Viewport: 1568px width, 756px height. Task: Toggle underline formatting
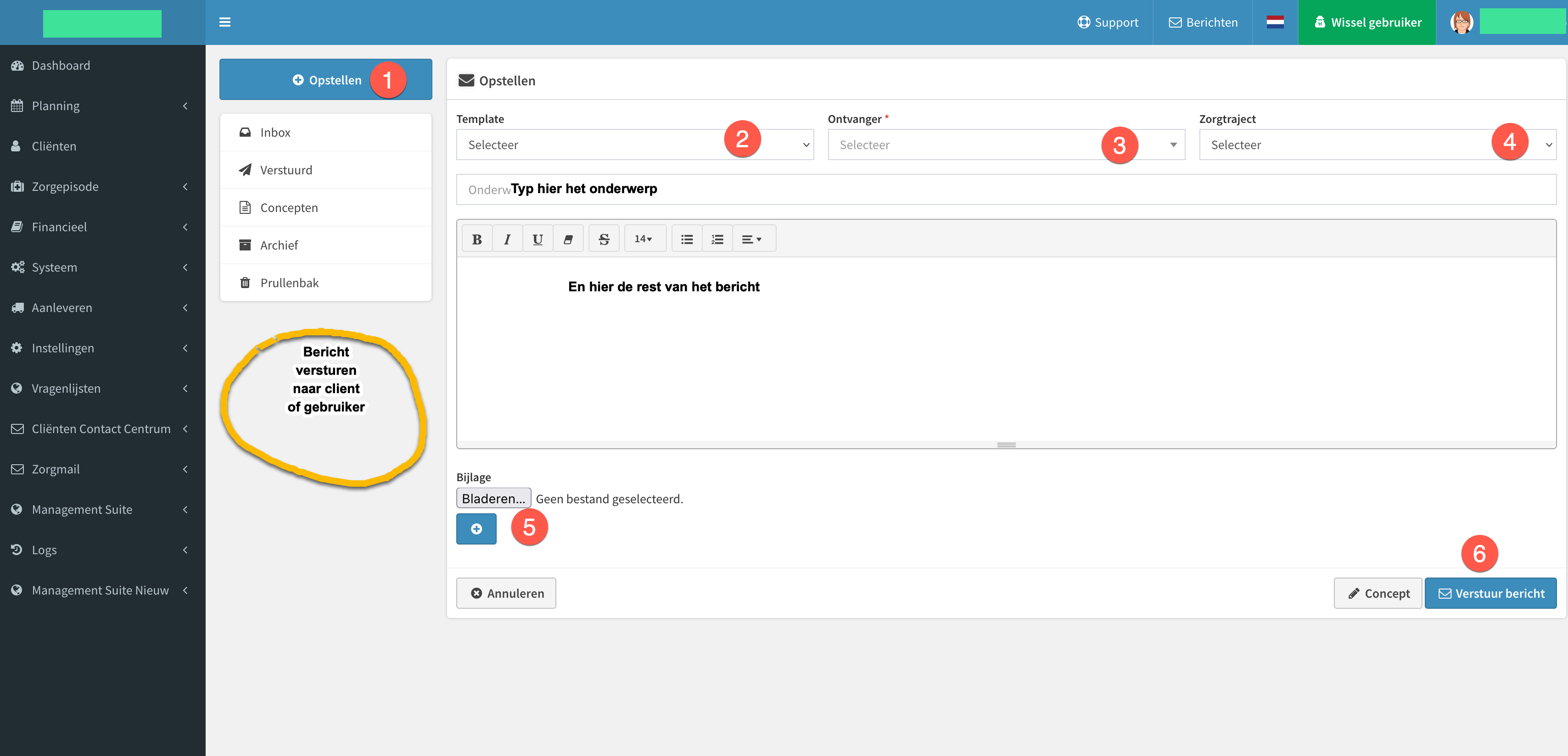pos(538,239)
